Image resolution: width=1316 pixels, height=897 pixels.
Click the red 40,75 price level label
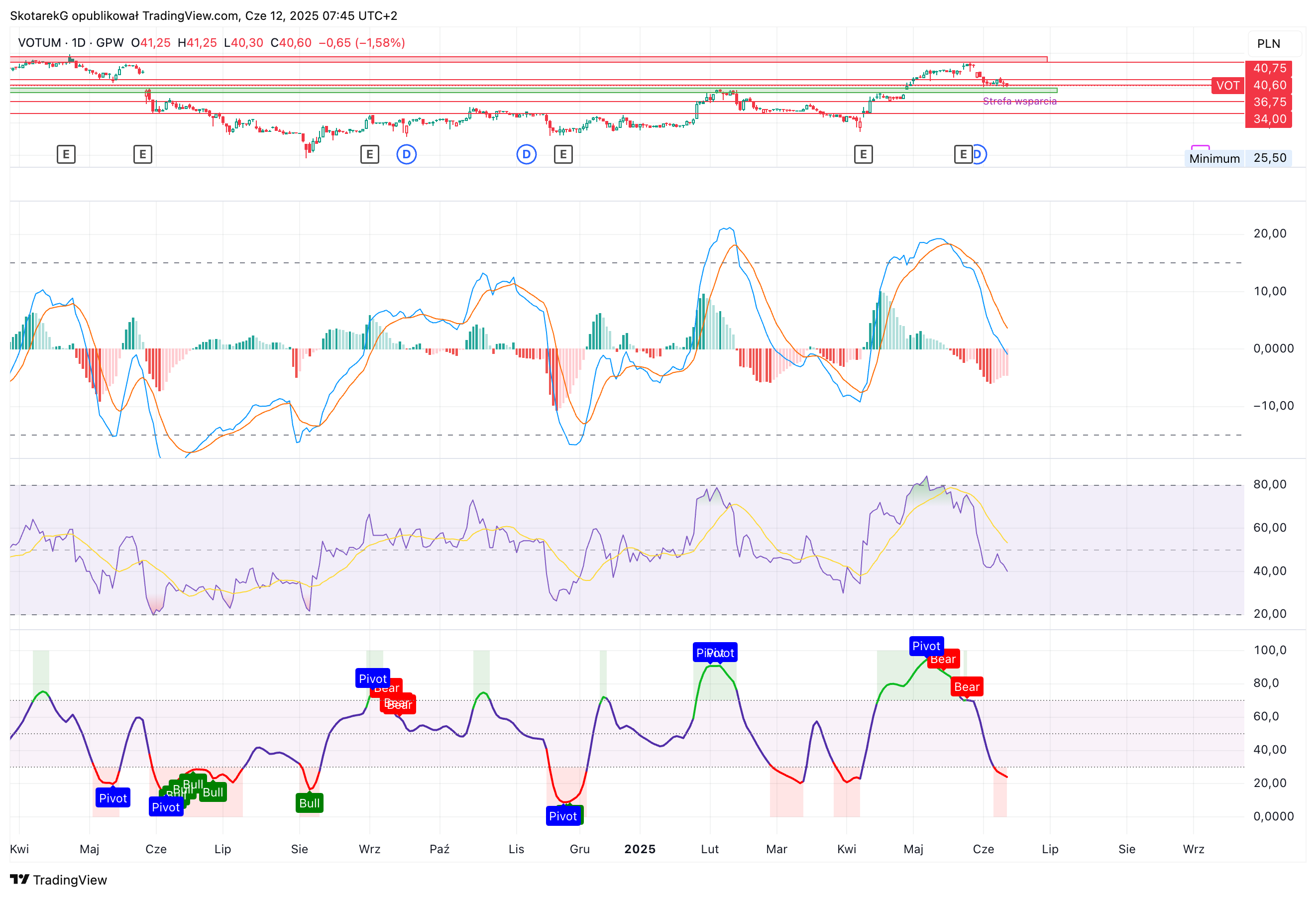coord(1269,68)
